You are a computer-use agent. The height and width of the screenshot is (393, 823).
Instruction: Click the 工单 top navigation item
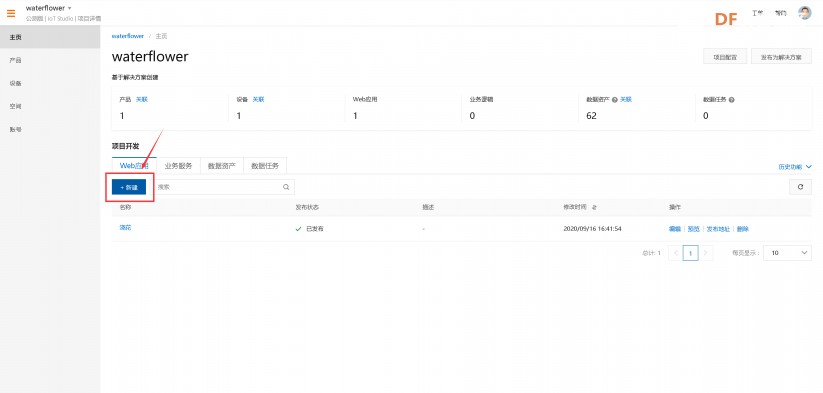point(757,13)
